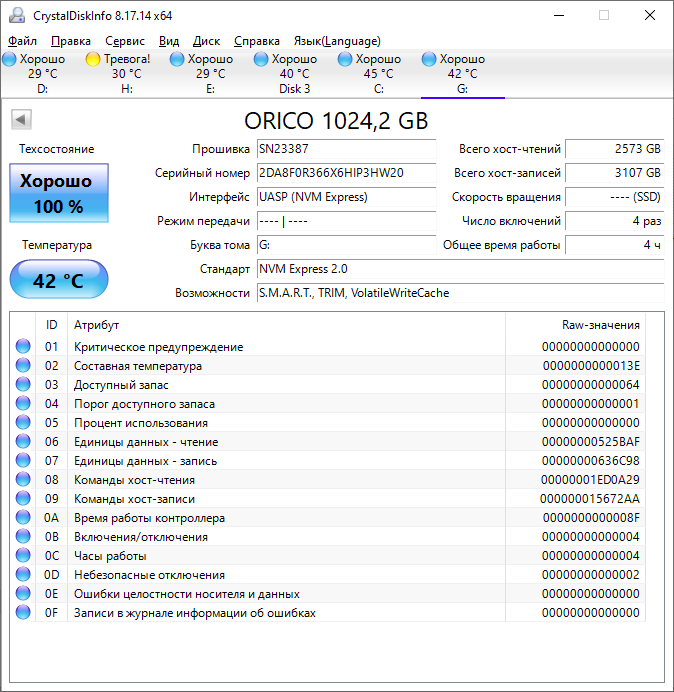Viewport: 674px width, 692px height.
Task: Select the status orb for Время работы контроллера
Action: 23,517
